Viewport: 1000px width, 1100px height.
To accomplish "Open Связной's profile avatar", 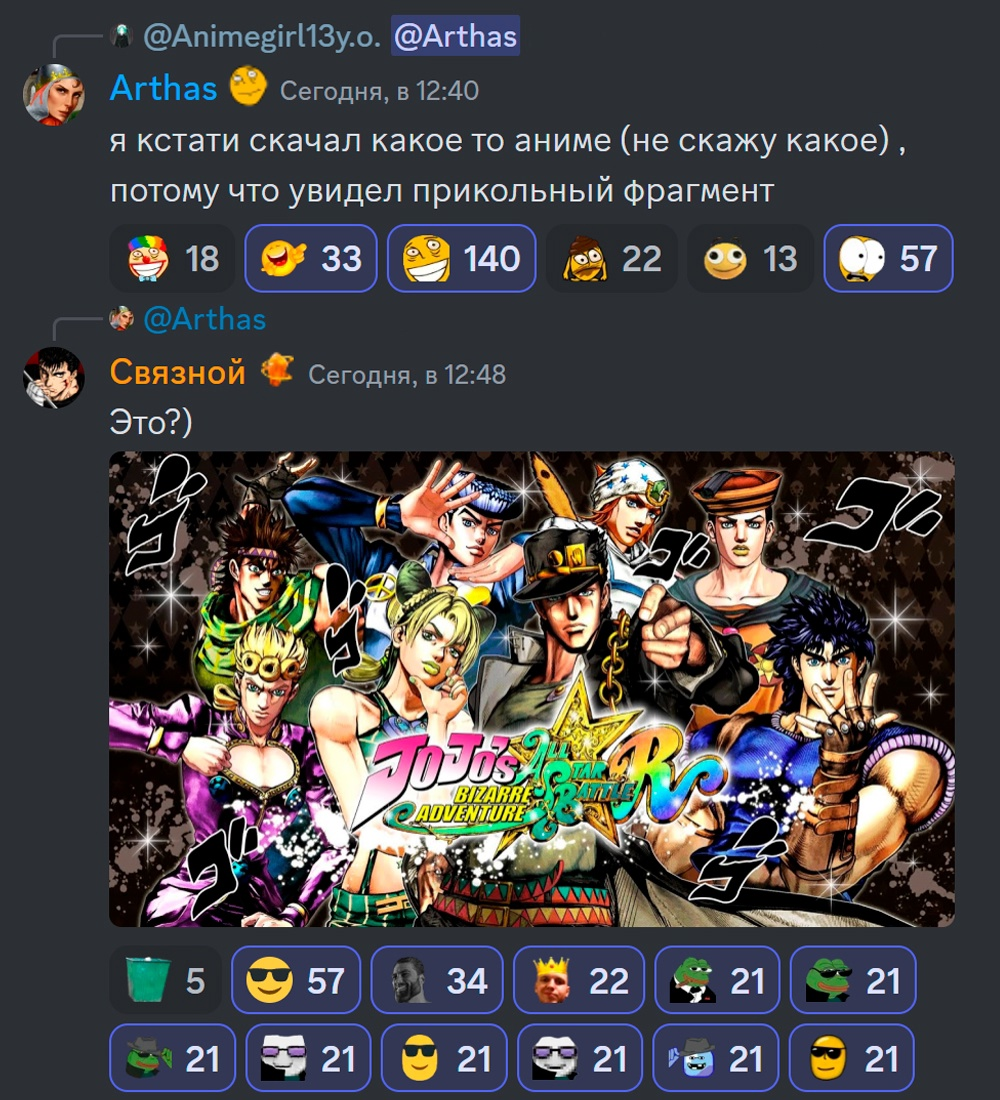I will [54, 377].
